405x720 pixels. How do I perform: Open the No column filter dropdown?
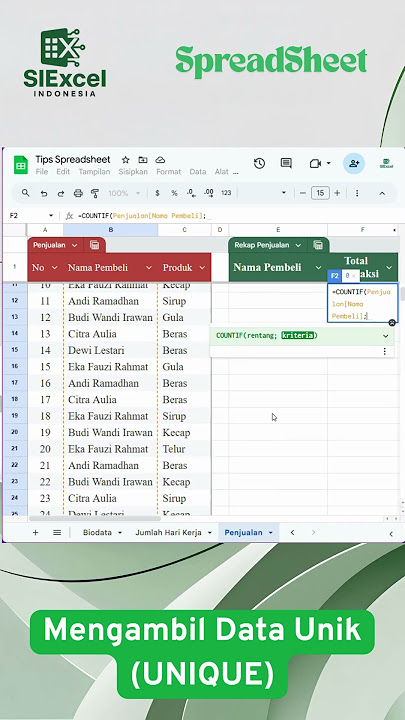(55, 268)
